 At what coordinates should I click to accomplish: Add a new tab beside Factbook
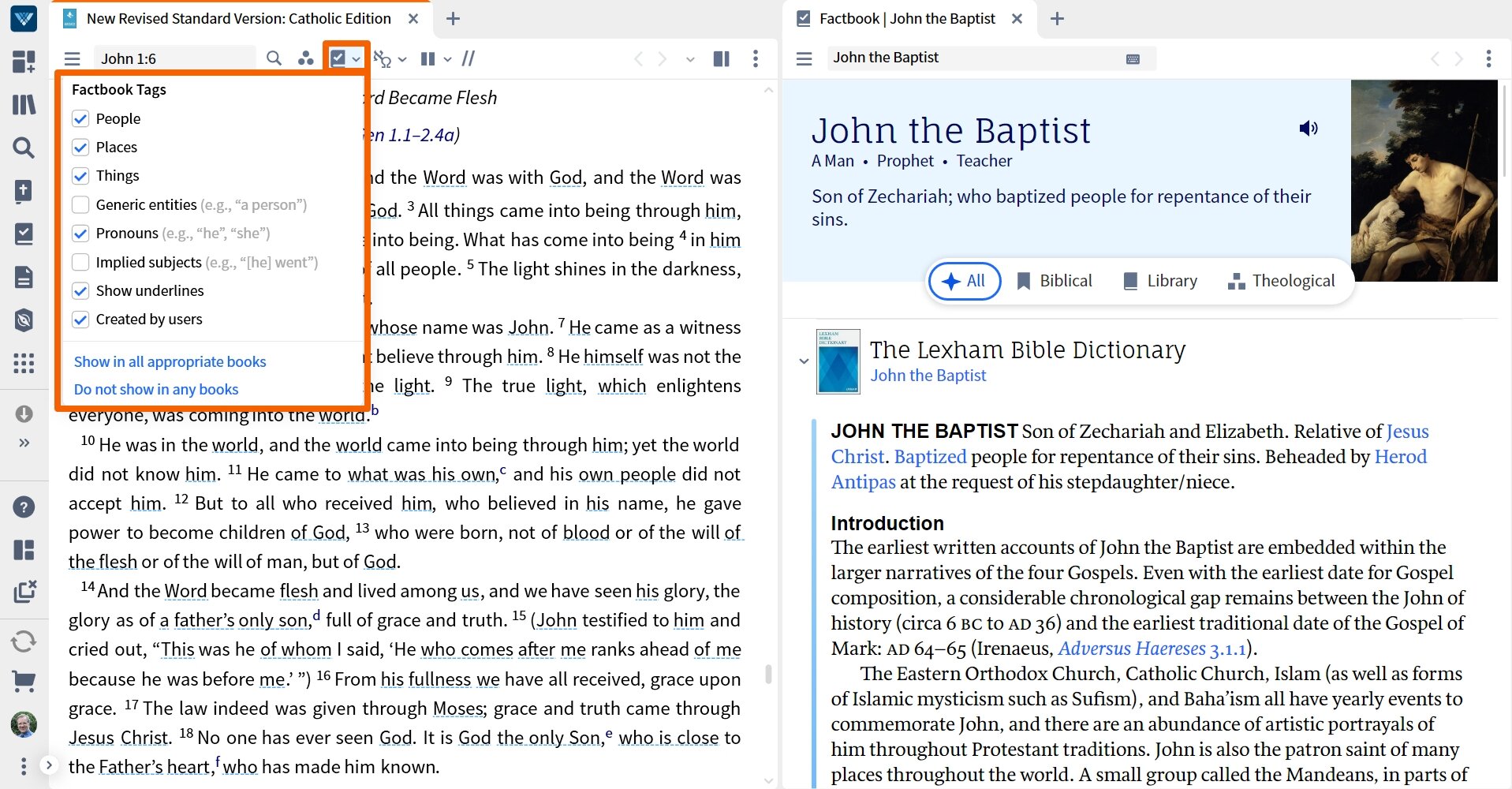pos(1057,18)
